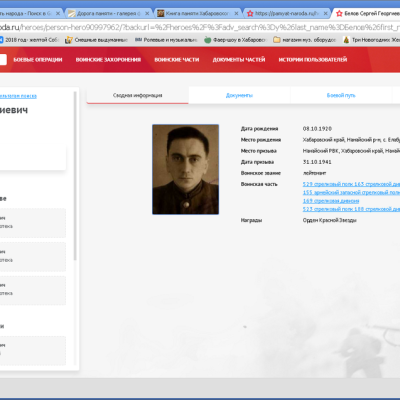Viewport: 400px width, 400px height.
Task: Click the folder icon of 'магазин муз.' bookmark
Action: 277,40
